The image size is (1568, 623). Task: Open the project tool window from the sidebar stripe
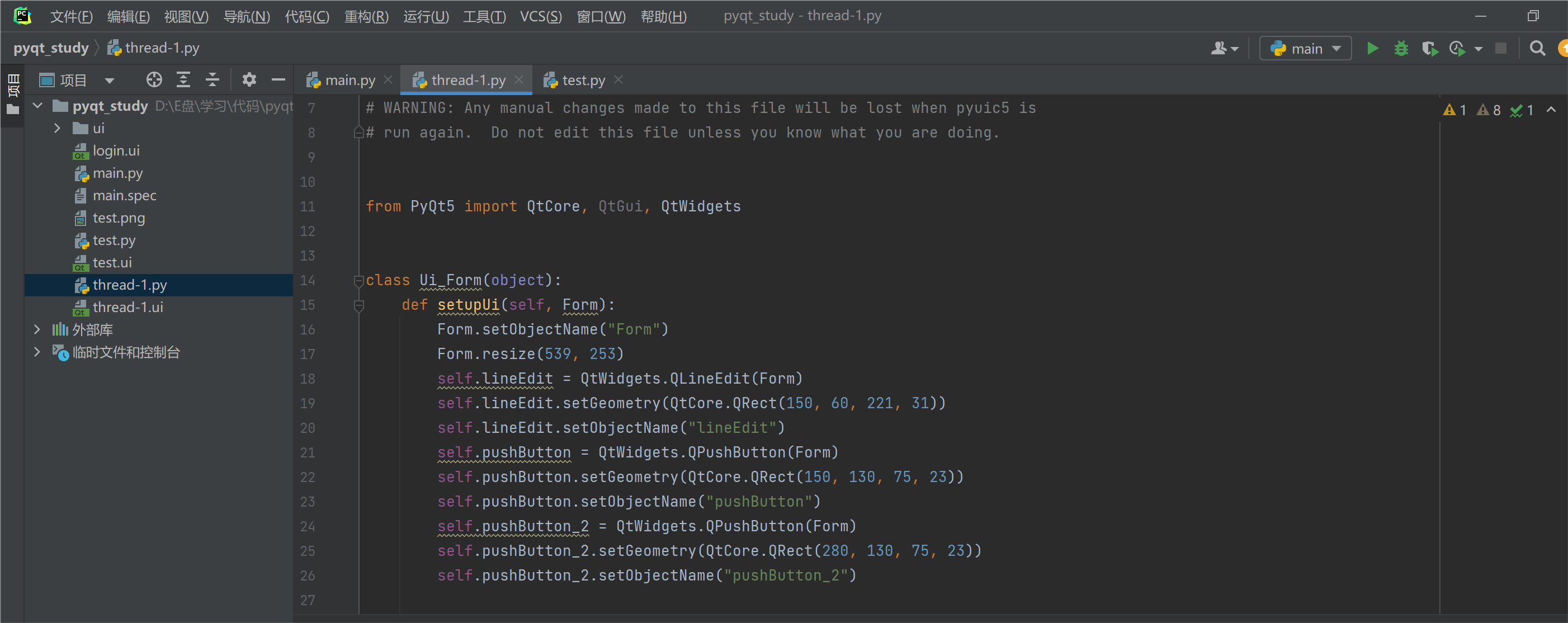(x=13, y=95)
